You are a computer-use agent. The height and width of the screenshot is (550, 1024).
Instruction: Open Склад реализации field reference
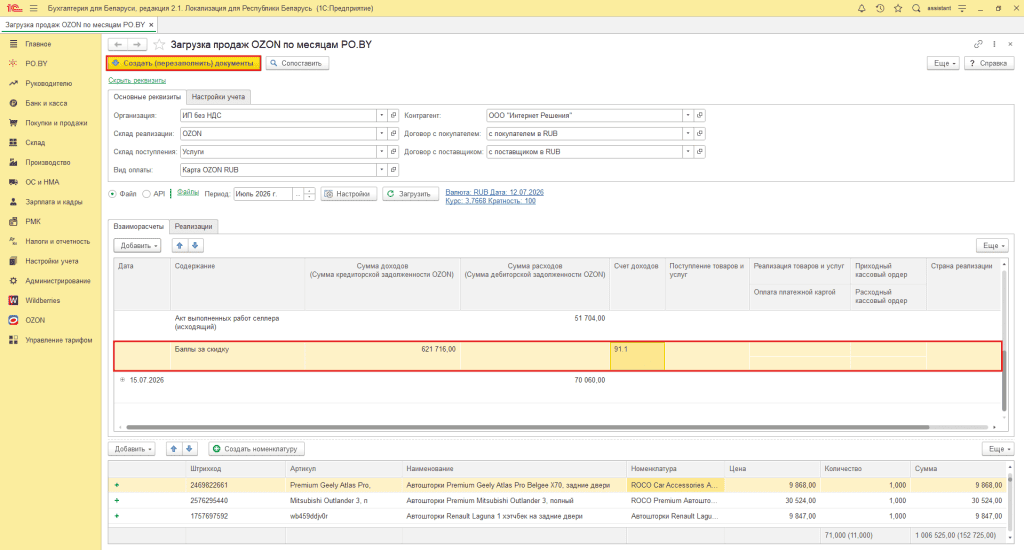point(393,133)
